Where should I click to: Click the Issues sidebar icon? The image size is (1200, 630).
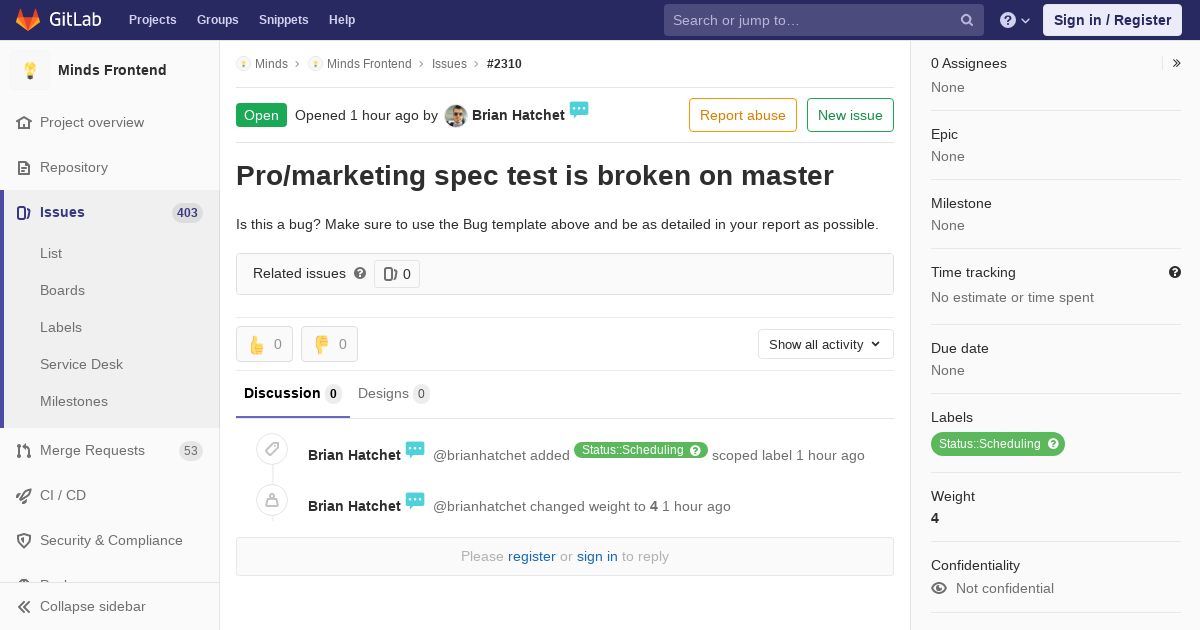pyautogui.click(x=24, y=212)
